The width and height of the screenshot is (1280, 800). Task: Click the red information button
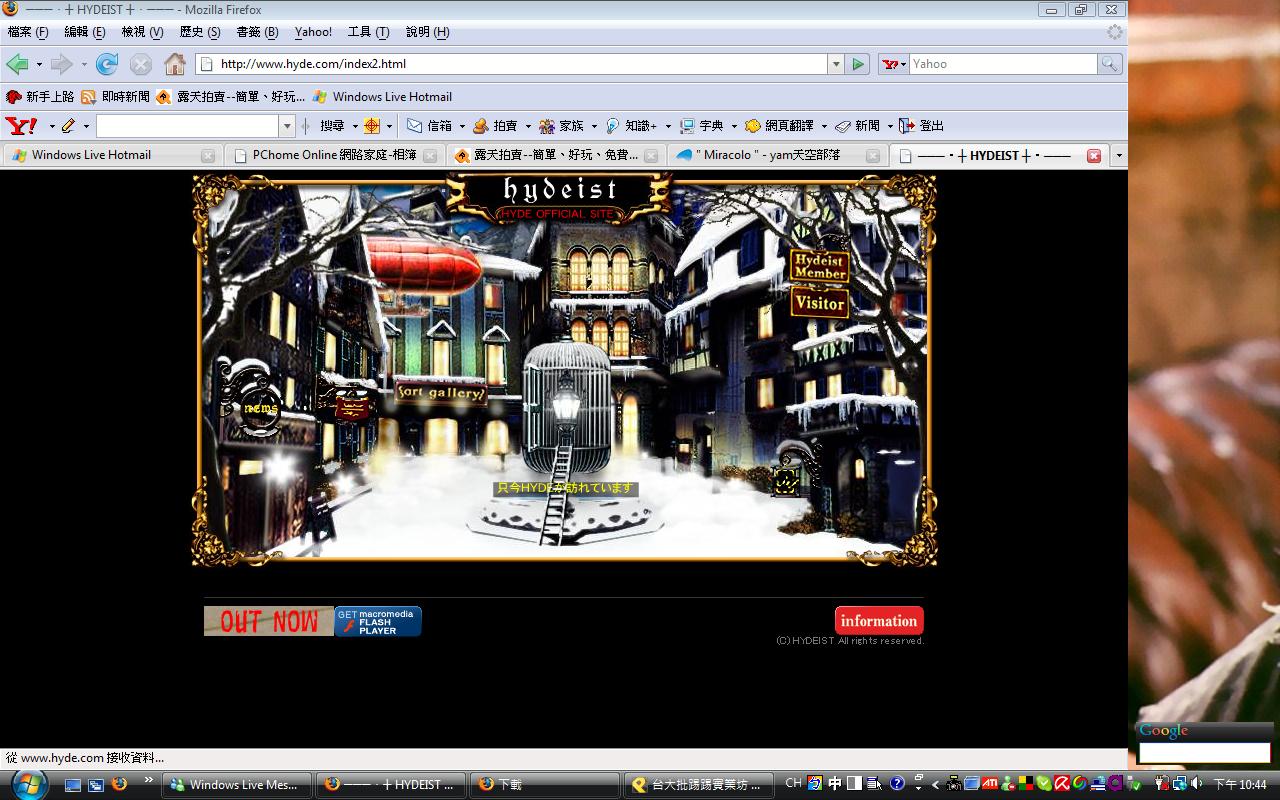click(x=879, y=621)
